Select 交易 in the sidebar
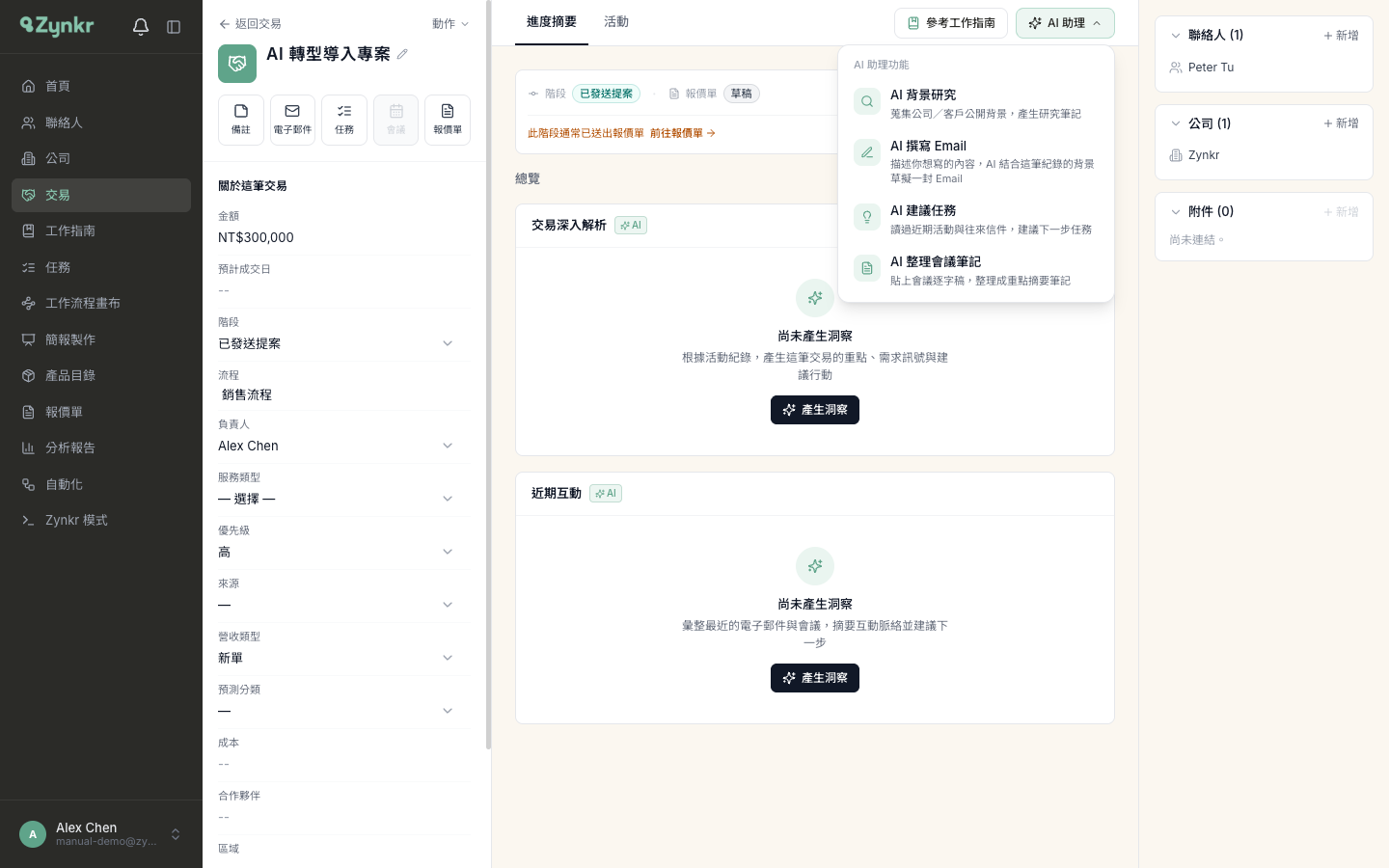Viewport: 1389px width, 868px height. [101, 195]
